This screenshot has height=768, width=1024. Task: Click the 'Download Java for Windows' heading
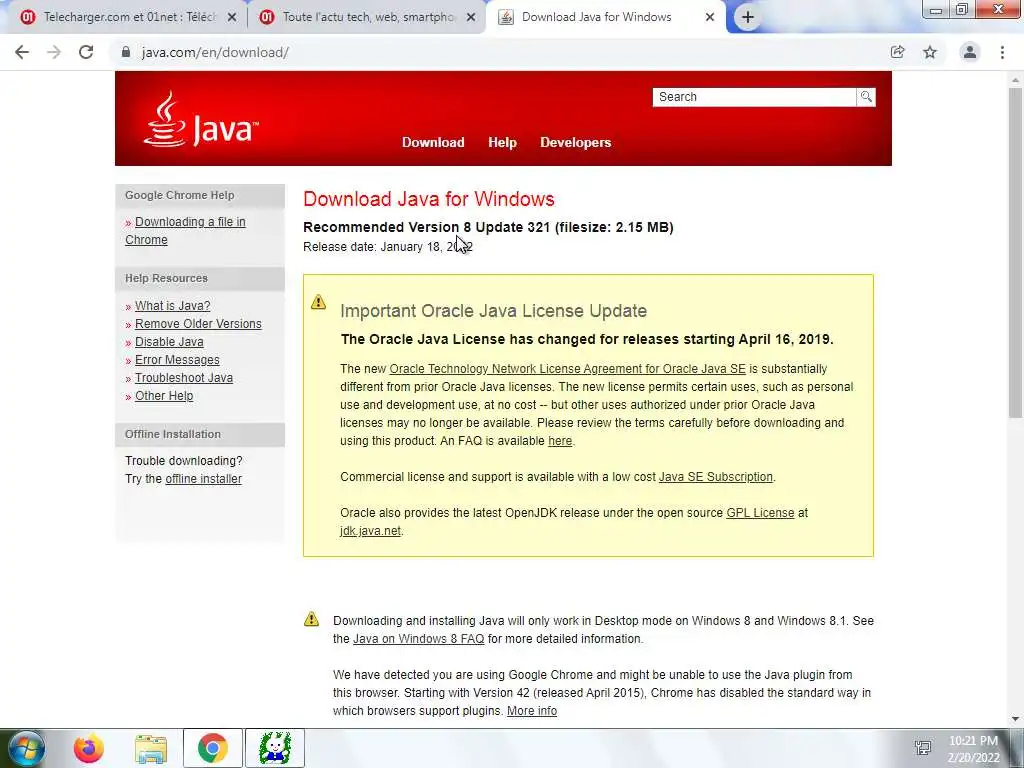click(428, 199)
